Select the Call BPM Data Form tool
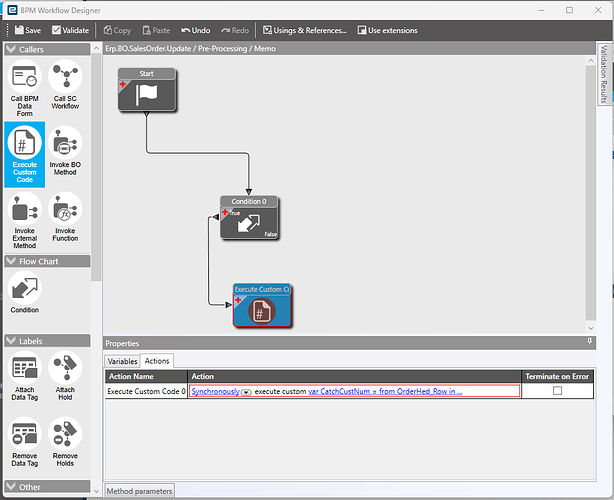Viewport: 614px width, 500px height. (25, 88)
